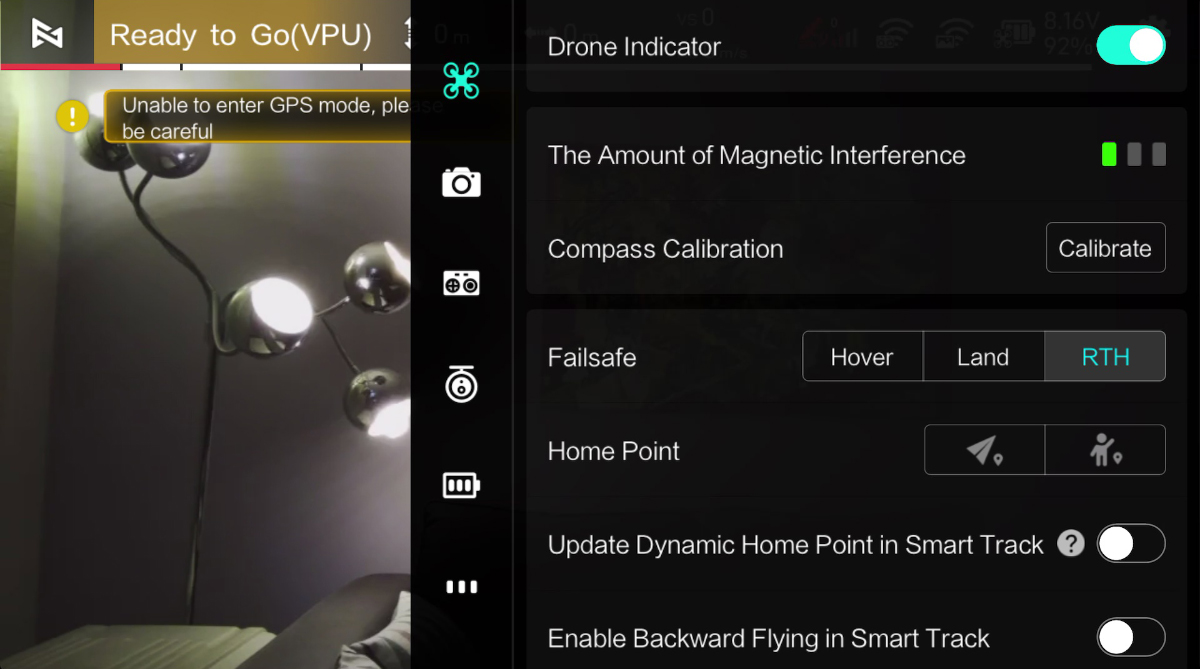The height and width of the screenshot is (669, 1200).
Task: Open the drone flight controller settings tab
Action: coord(461,81)
